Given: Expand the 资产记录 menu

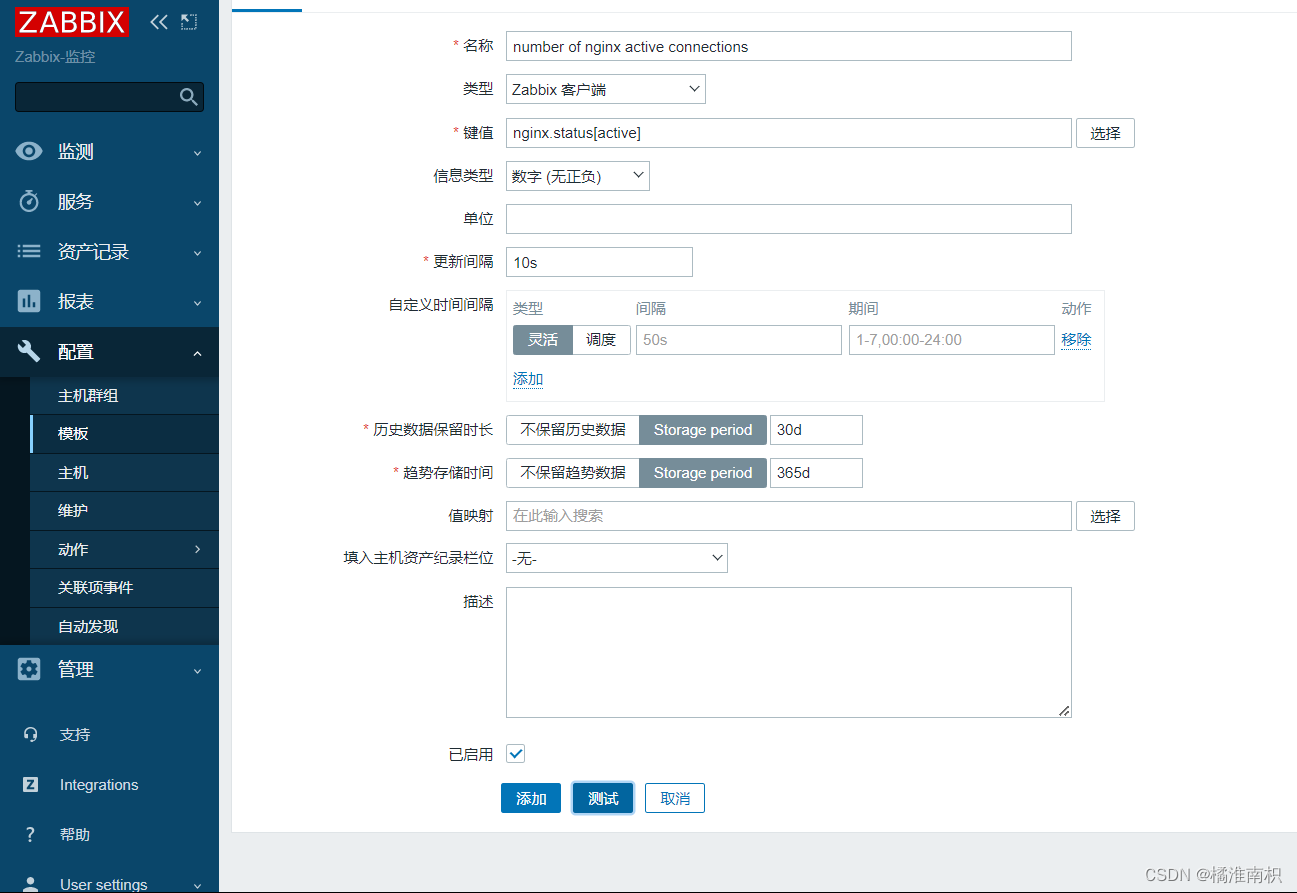Looking at the screenshot, I should (x=197, y=253).
